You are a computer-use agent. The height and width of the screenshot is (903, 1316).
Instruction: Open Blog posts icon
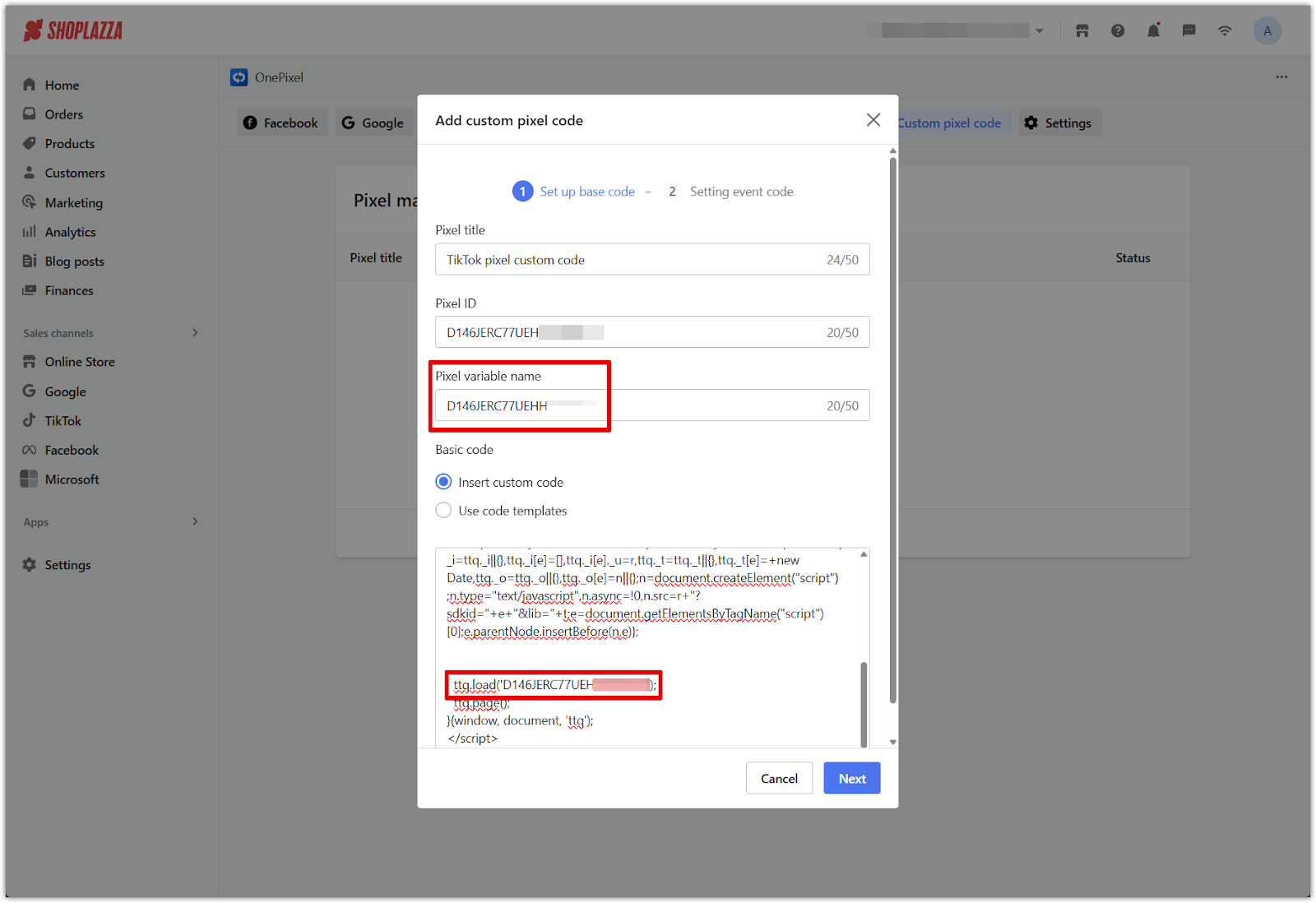tap(30, 261)
